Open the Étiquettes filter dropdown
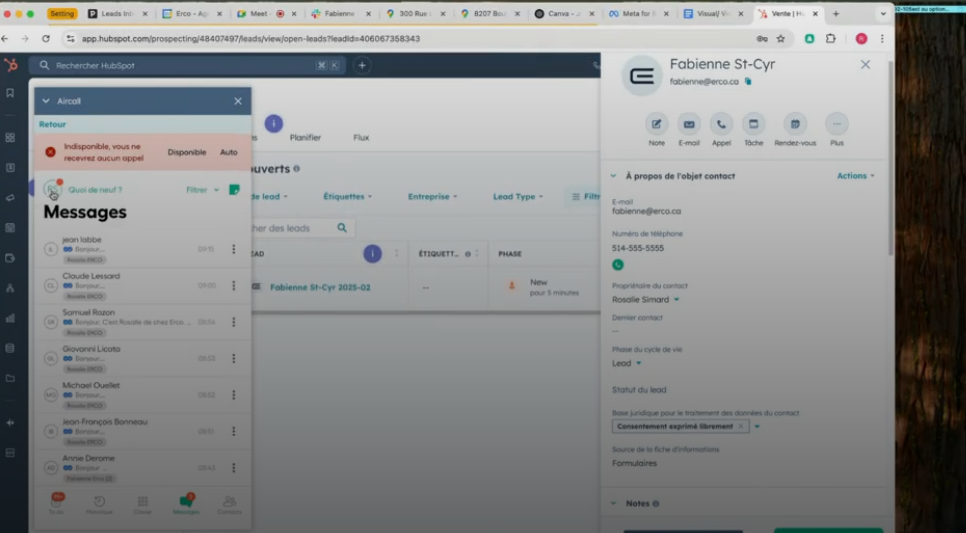The height and width of the screenshot is (533, 966). point(347,197)
